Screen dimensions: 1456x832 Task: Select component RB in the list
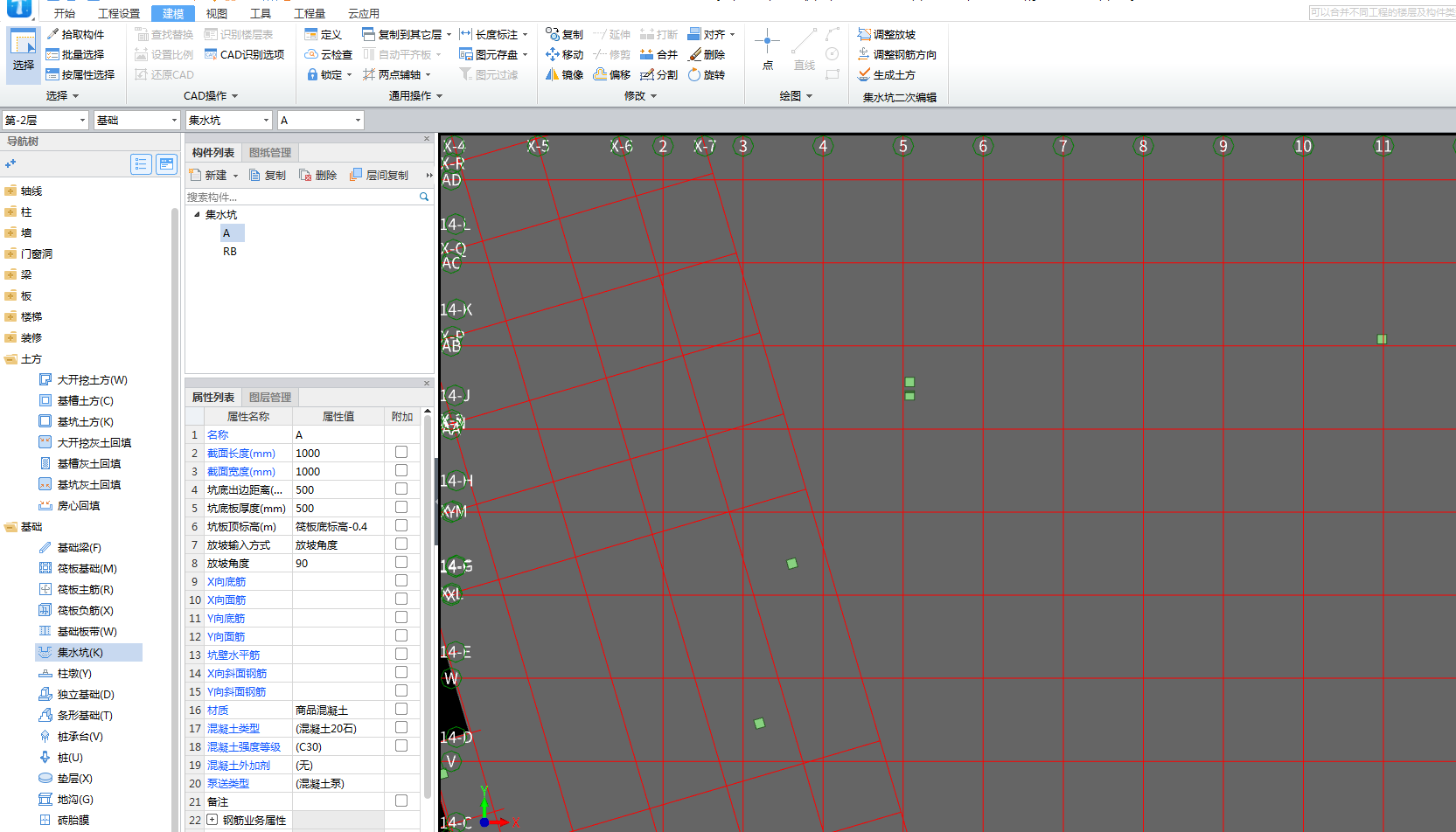point(230,251)
